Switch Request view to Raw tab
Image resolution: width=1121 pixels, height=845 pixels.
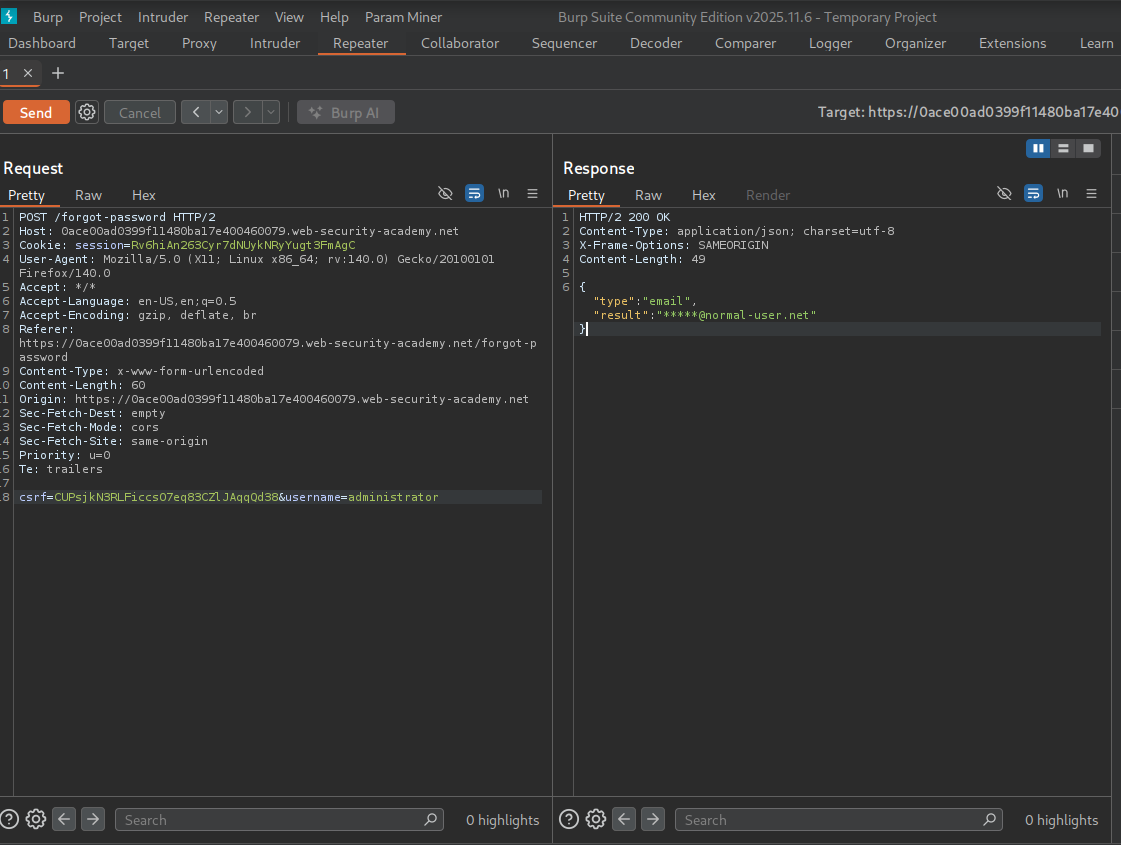point(88,195)
